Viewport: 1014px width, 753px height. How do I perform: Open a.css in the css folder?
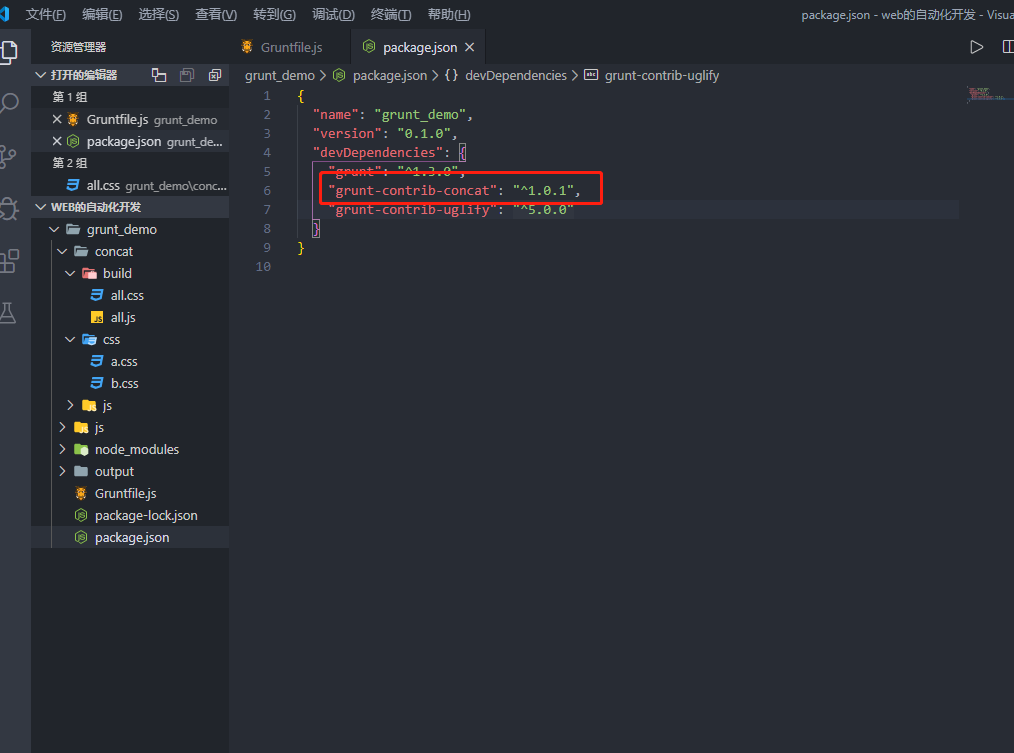click(x=124, y=362)
